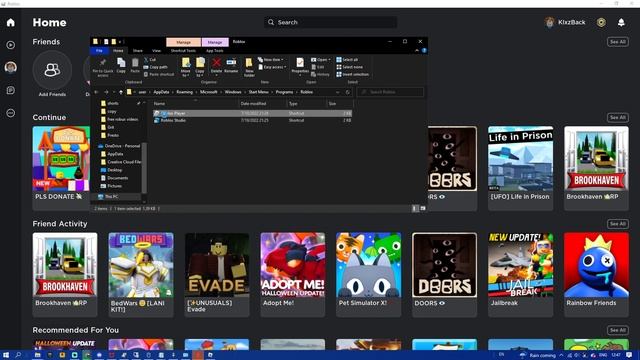The image size is (640, 360).
Task: Open Explorer recent locations dropdown arrow
Action: (114, 92)
